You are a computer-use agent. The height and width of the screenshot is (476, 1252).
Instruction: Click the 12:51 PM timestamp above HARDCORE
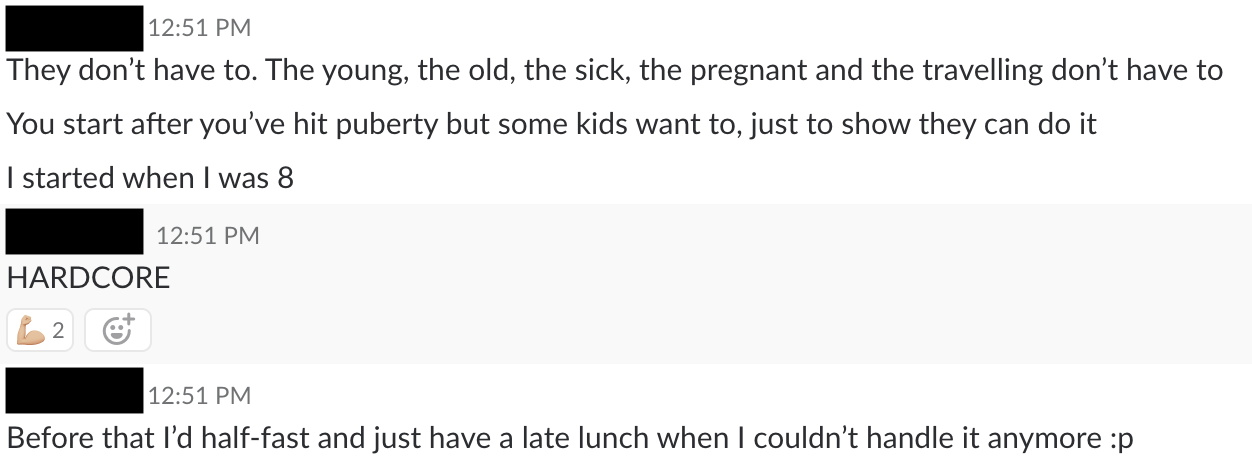(x=208, y=235)
